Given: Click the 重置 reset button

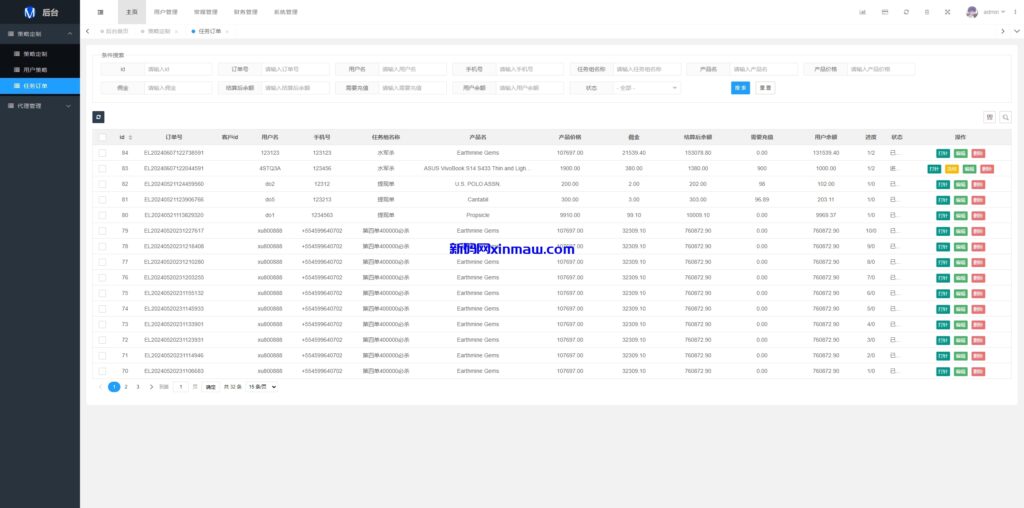Looking at the screenshot, I should (765, 88).
